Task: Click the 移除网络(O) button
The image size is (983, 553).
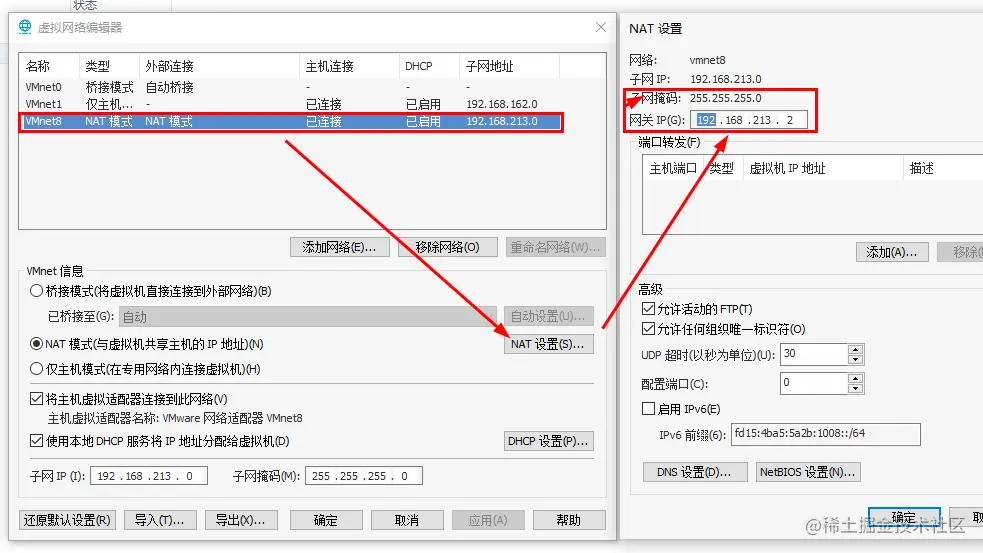Action: [448, 247]
